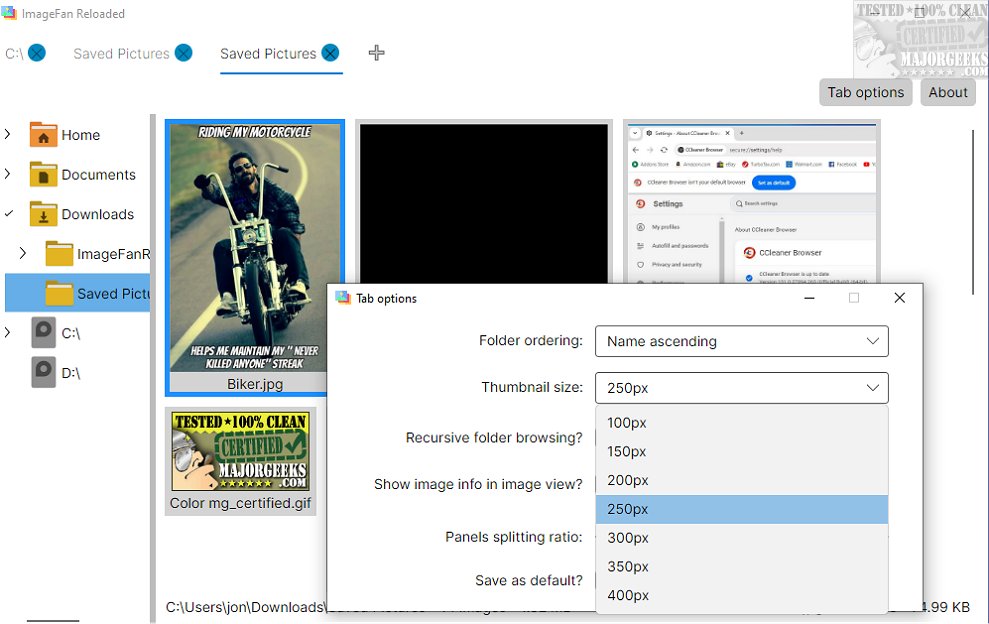989x624 pixels.
Task: Select Documents in the folder tree
Action: (98, 175)
